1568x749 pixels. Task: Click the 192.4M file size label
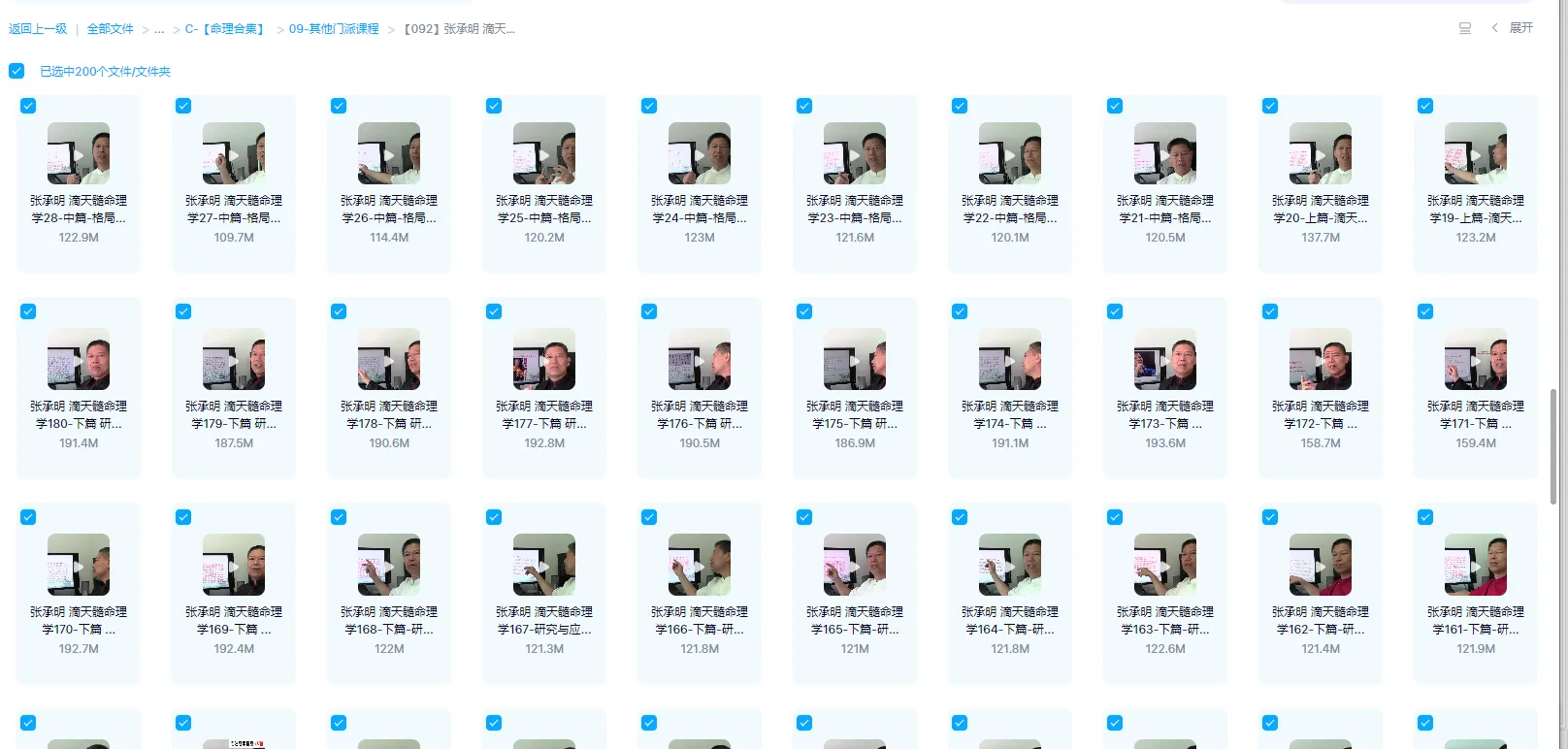point(234,649)
